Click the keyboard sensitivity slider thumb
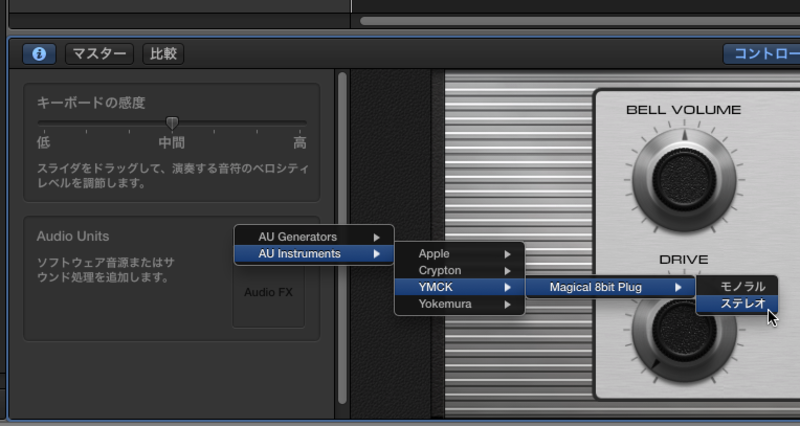Viewport: 800px width, 426px height. pyautogui.click(x=172, y=123)
